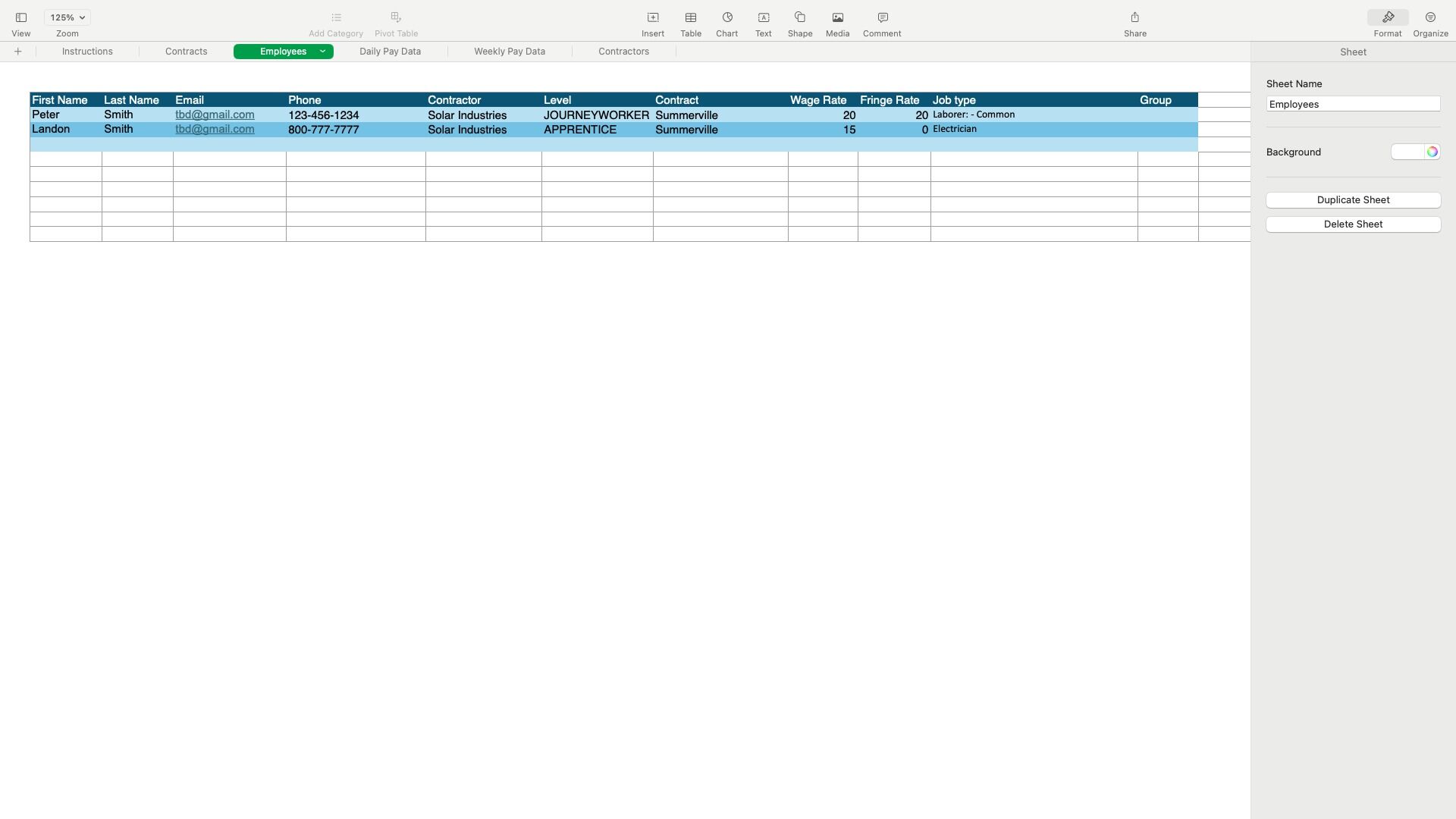The width and height of the screenshot is (1456, 819).
Task: Click the Share toolbar icon
Action: pyautogui.click(x=1135, y=17)
